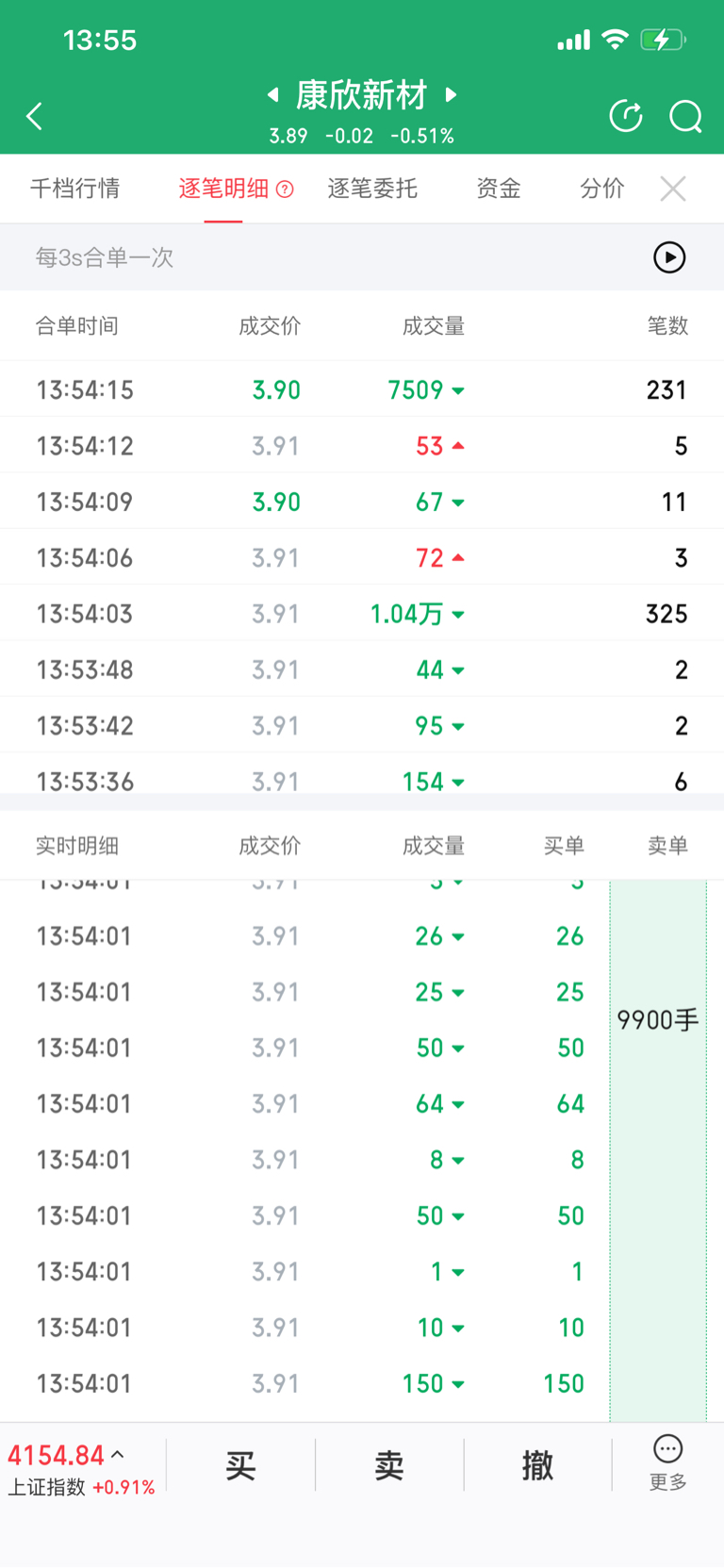Tap 合单时间 column header
Viewport: 724px width, 1568px height.
(77, 326)
